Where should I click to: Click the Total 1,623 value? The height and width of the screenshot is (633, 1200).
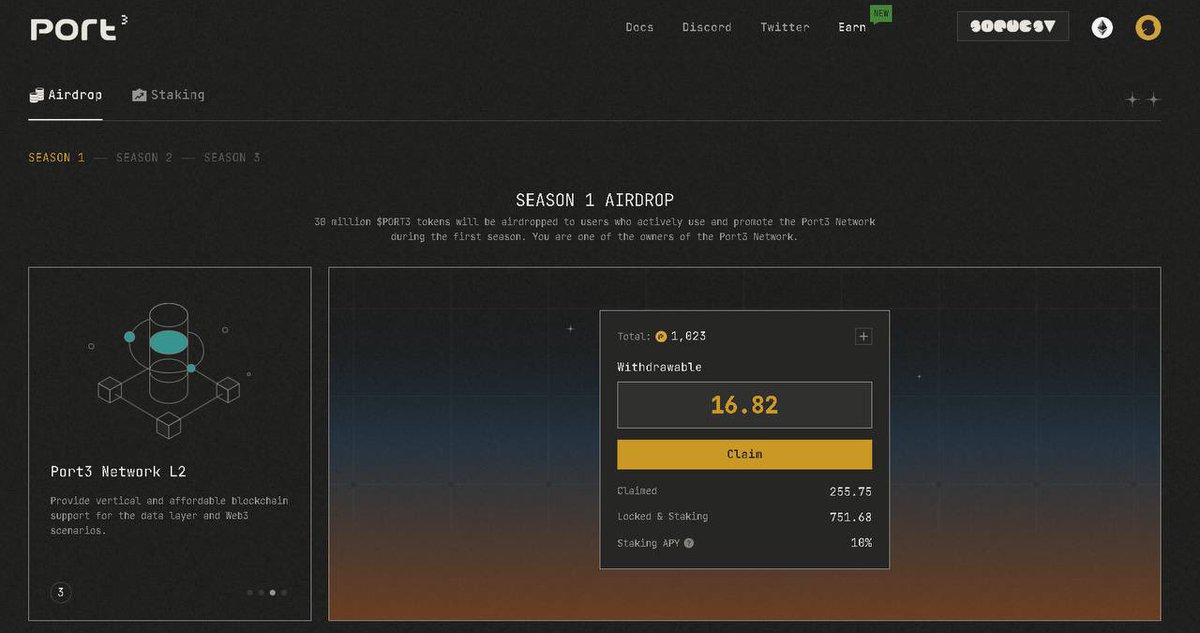coord(688,337)
